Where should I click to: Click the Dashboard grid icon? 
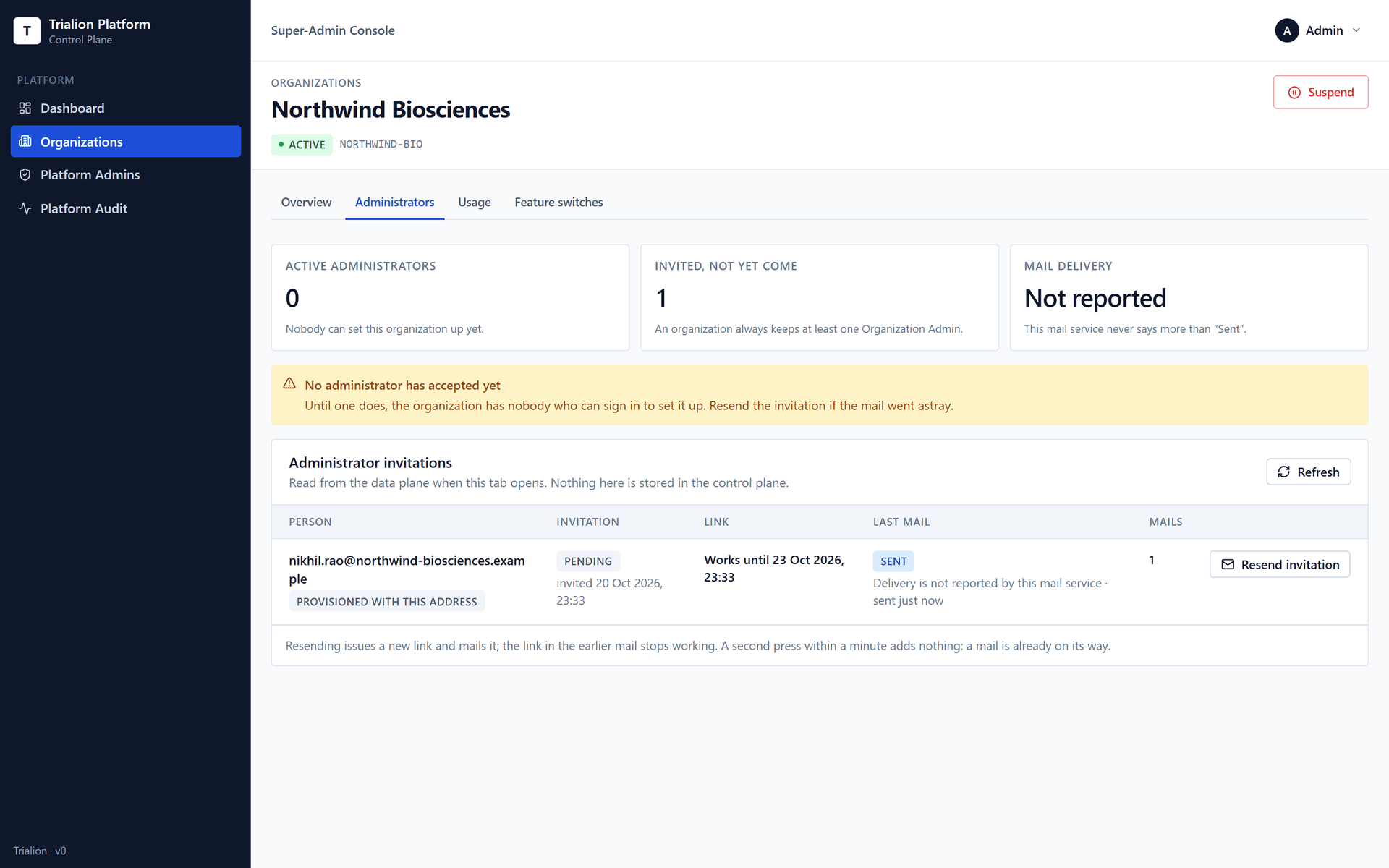coord(25,109)
